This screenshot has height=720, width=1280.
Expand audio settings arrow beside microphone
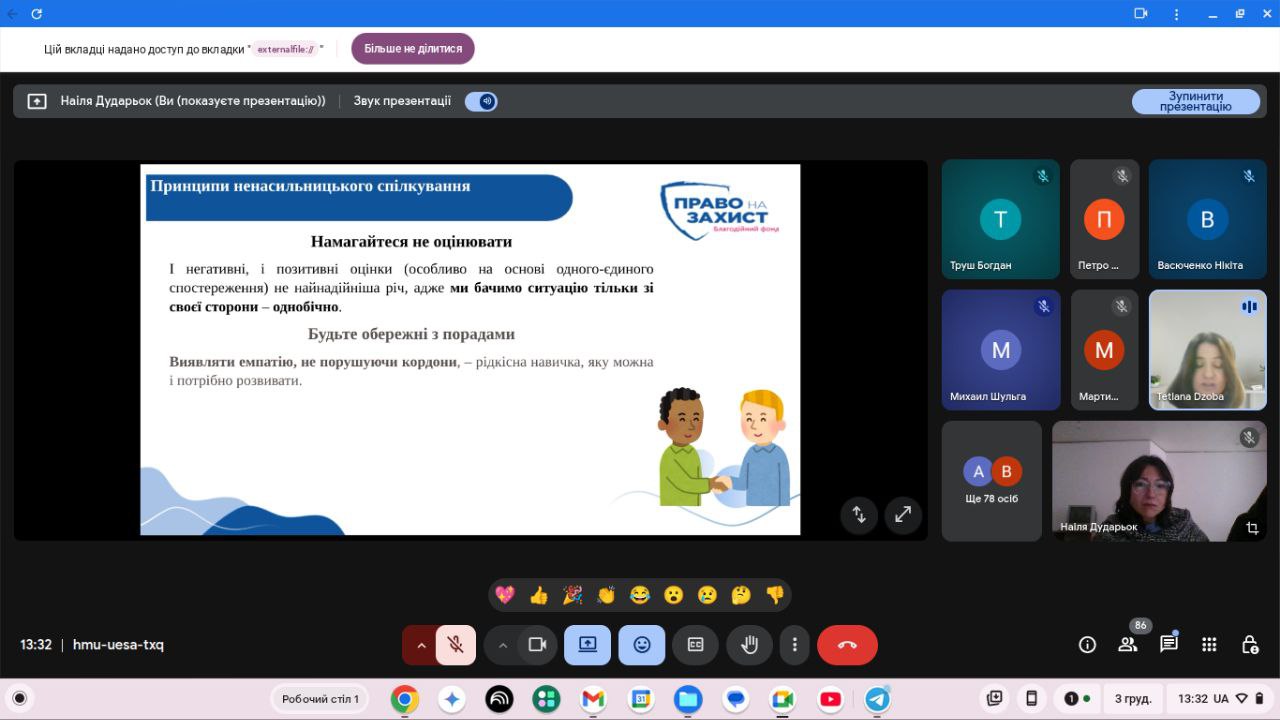[421, 645]
